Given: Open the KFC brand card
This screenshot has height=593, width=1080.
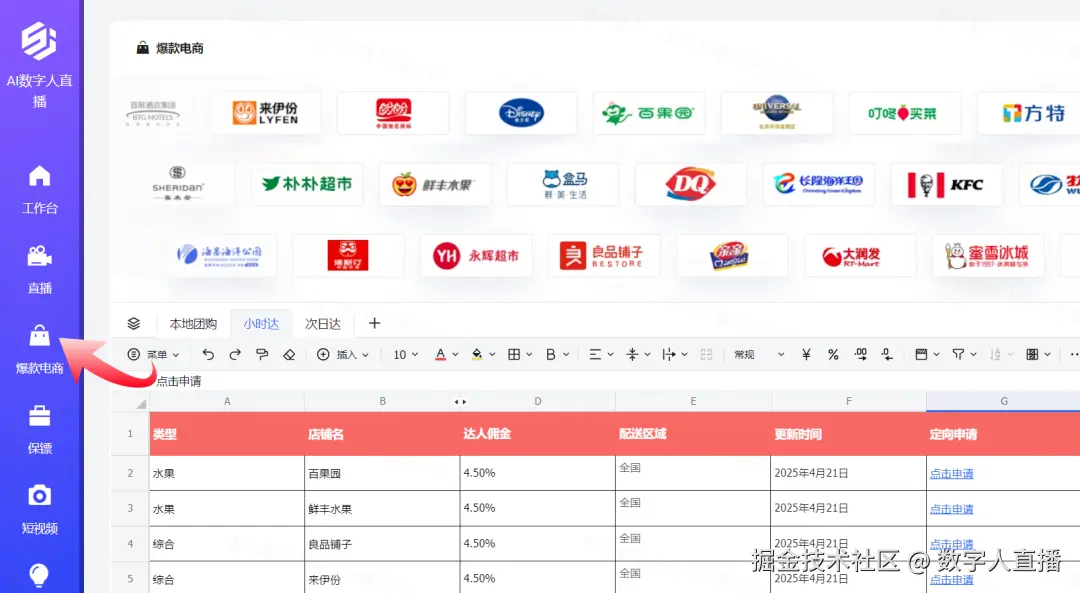Looking at the screenshot, I should 946,184.
